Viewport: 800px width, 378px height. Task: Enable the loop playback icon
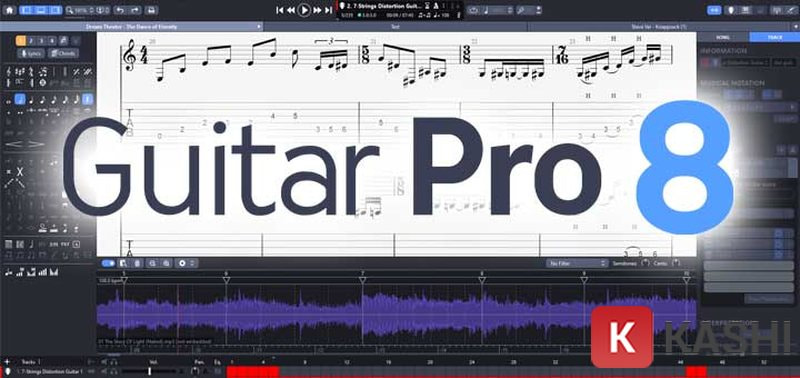click(473, 10)
